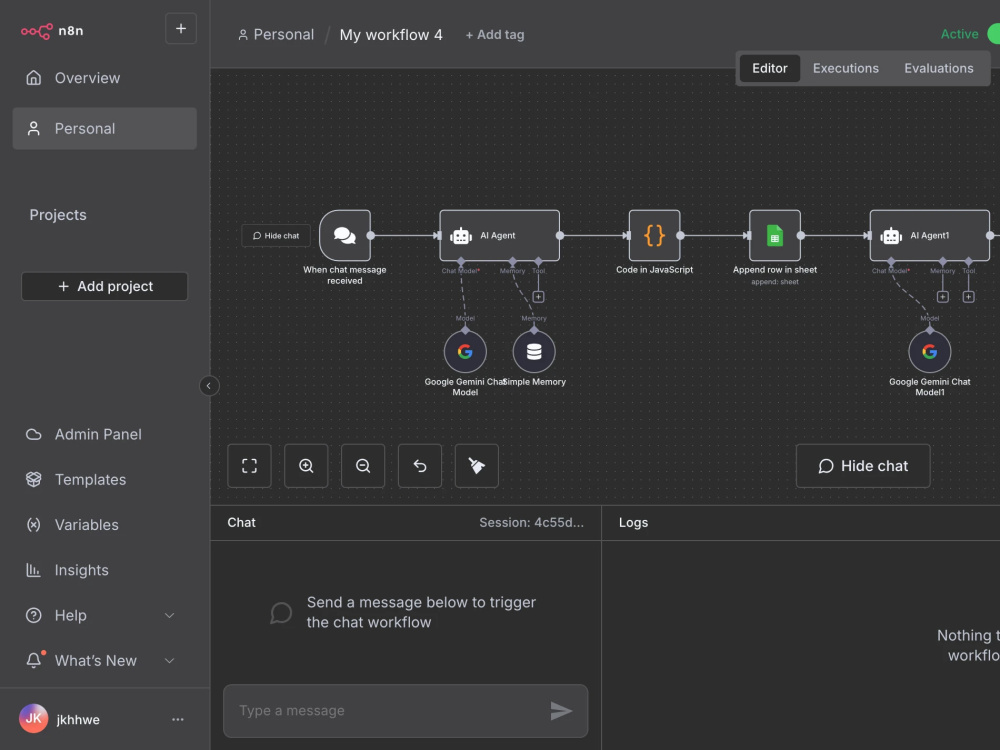Click the Overview home icon
The width and height of the screenshot is (1000, 750).
click(34, 78)
